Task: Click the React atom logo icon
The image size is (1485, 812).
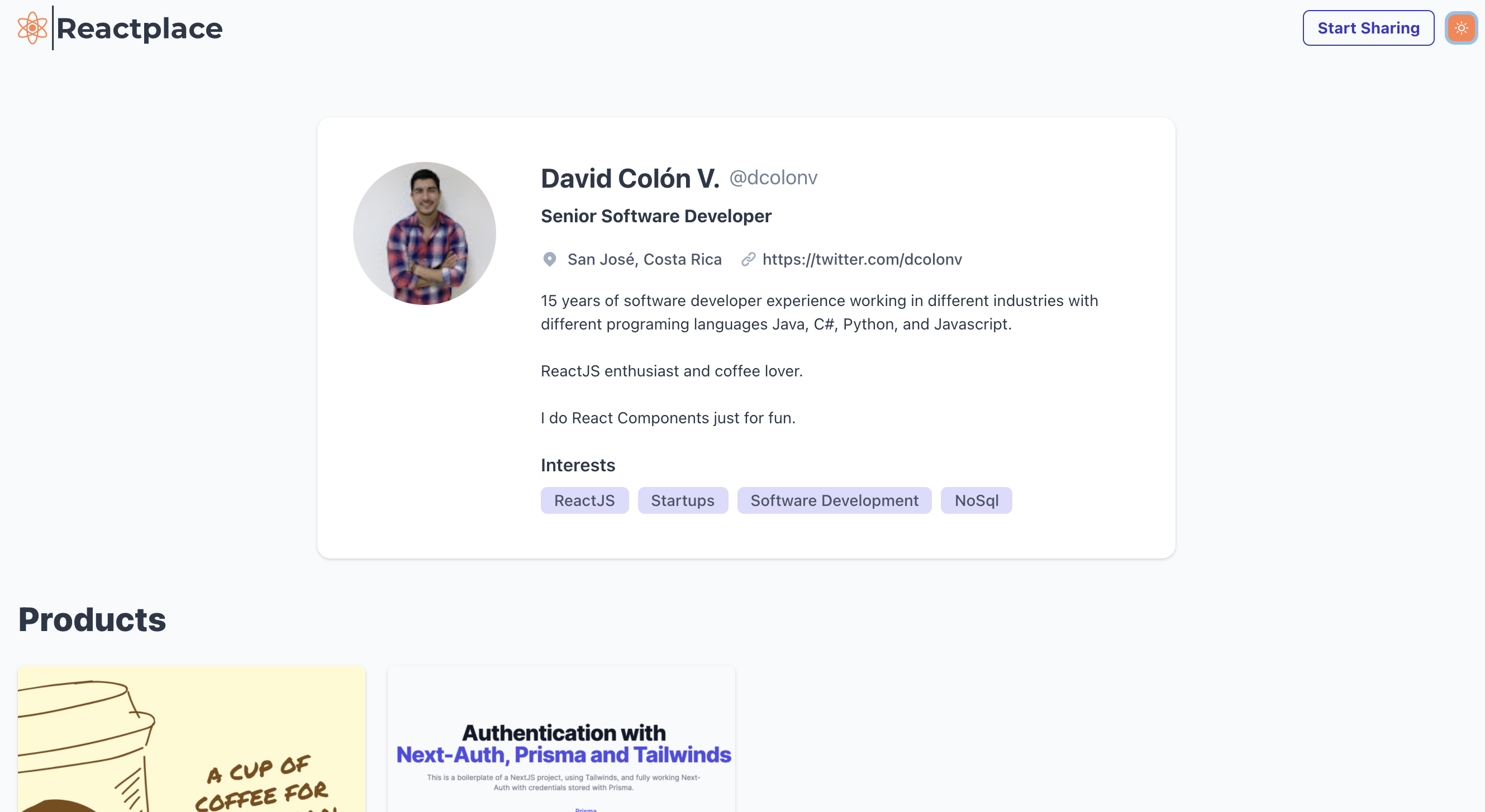Action: tap(32, 27)
